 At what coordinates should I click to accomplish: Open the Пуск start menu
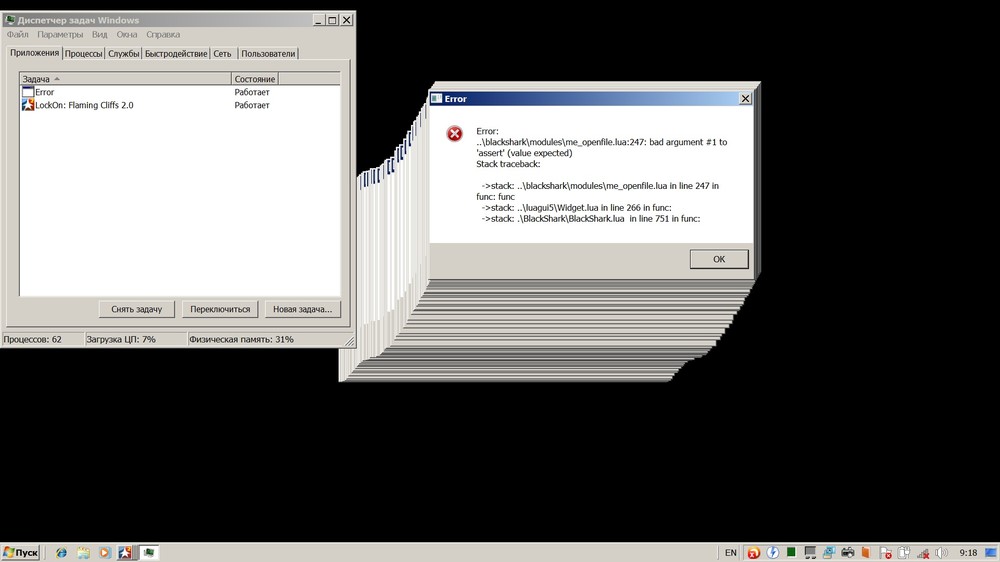[x=20, y=552]
